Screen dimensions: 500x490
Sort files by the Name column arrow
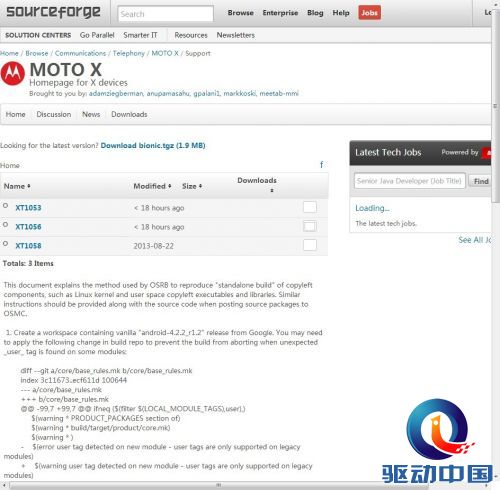(x=29, y=186)
